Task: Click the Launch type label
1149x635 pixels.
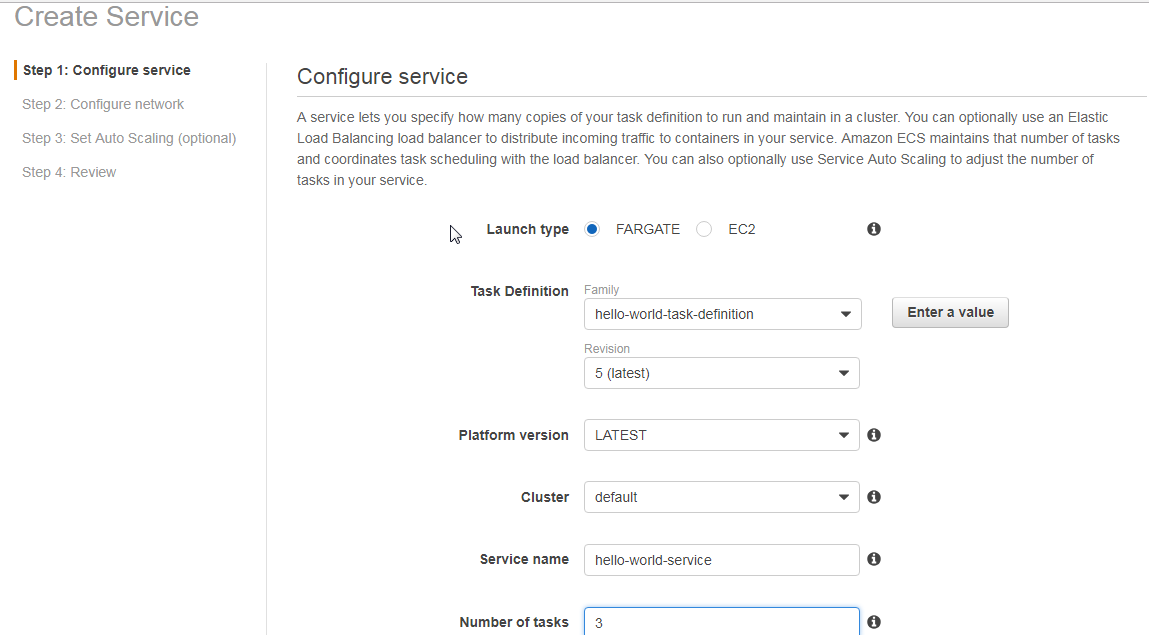Action: 528,229
